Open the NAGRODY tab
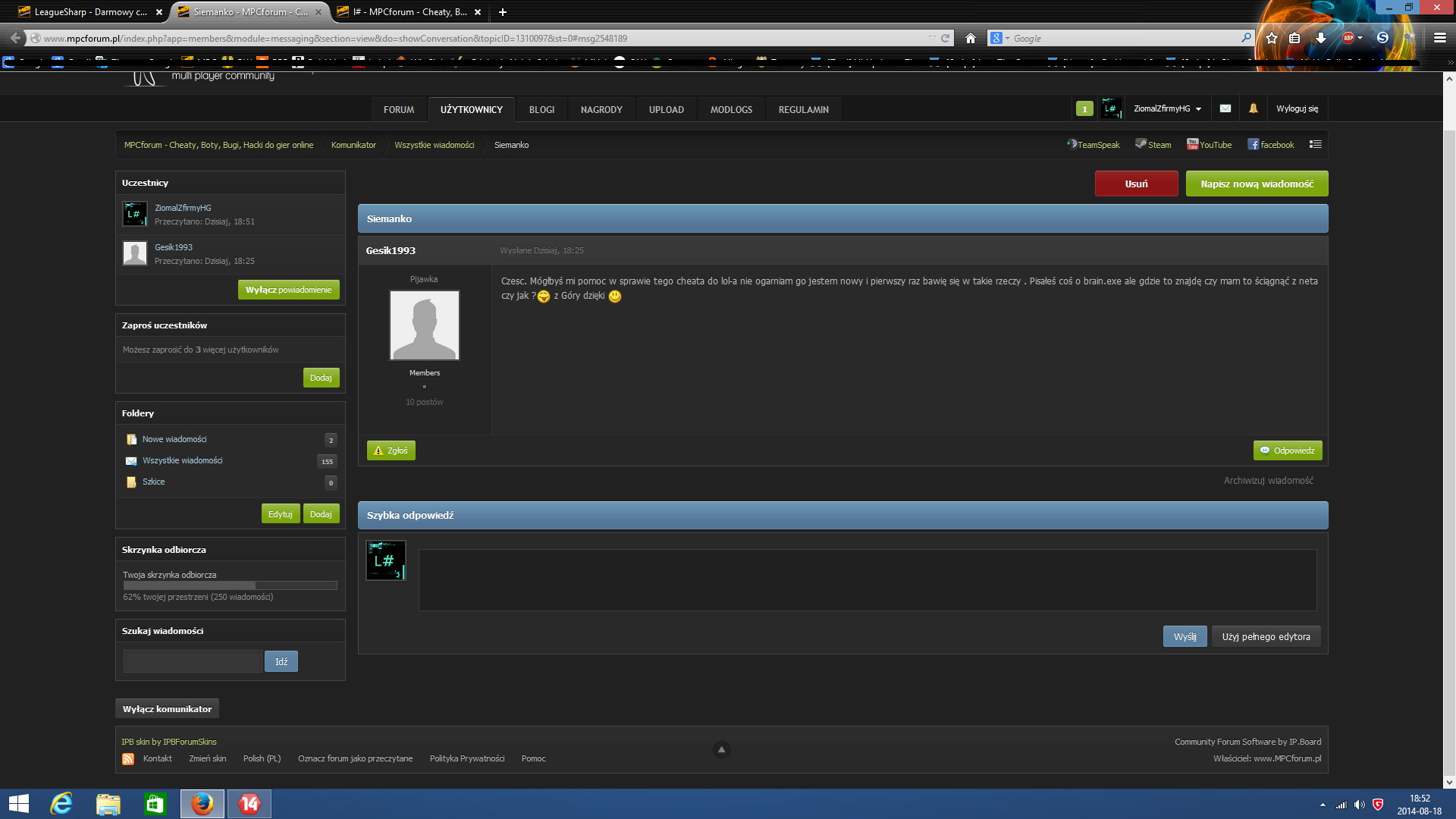 point(601,110)
